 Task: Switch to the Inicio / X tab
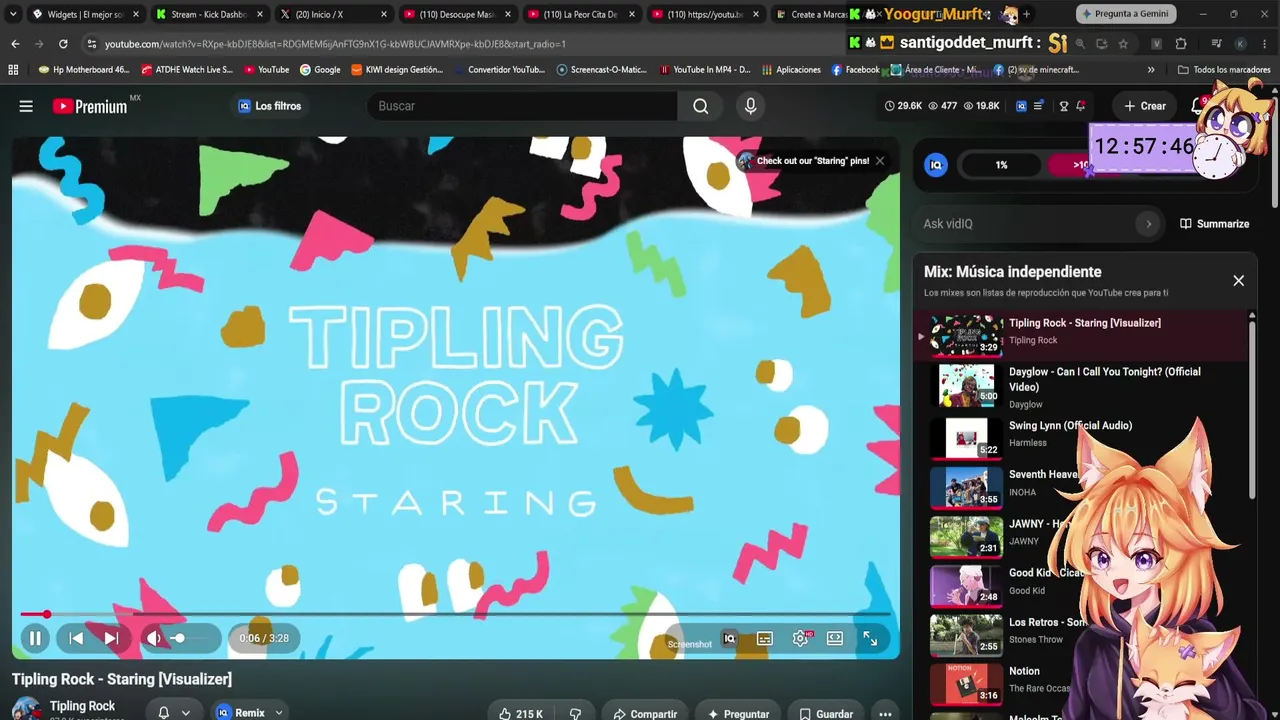coord(332,14)
